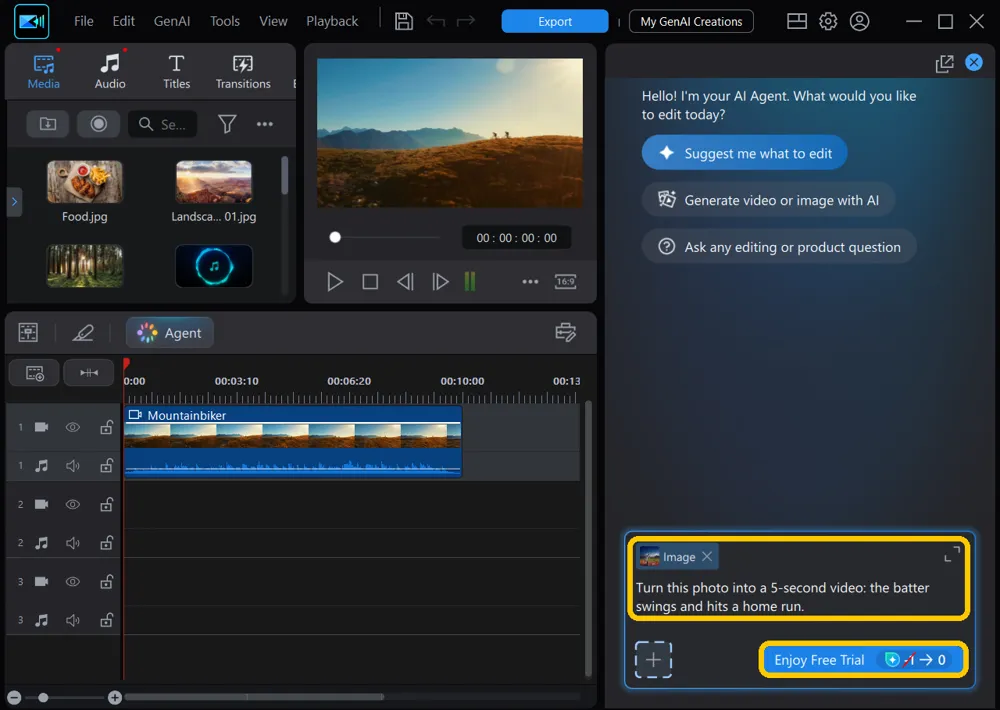Switch to the Titles tab
The image size is (1000, 710).
[176, 71]
